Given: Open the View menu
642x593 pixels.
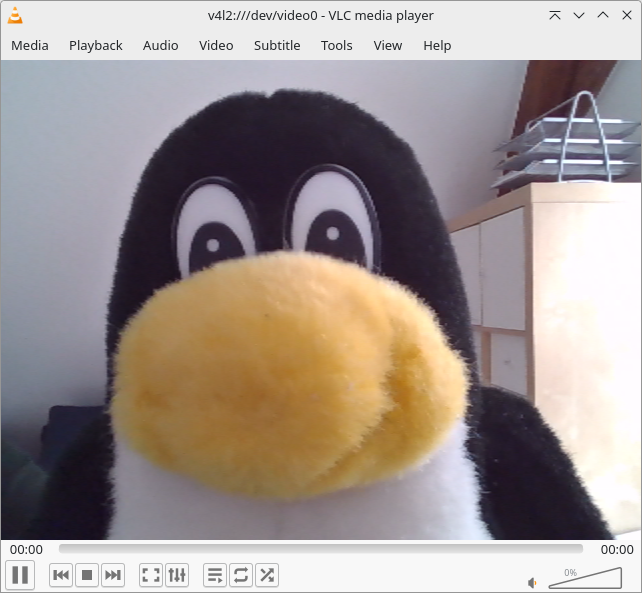Looking at the screenshot, I should point(387,45).
